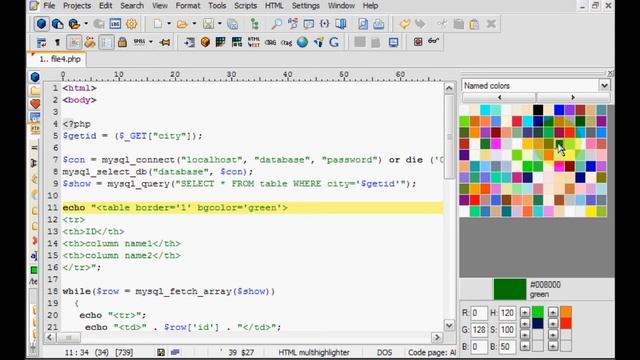Click the store arrow beside orange swatch
The height and width of the screenshot is (360, 640).
tap(553, 313)
